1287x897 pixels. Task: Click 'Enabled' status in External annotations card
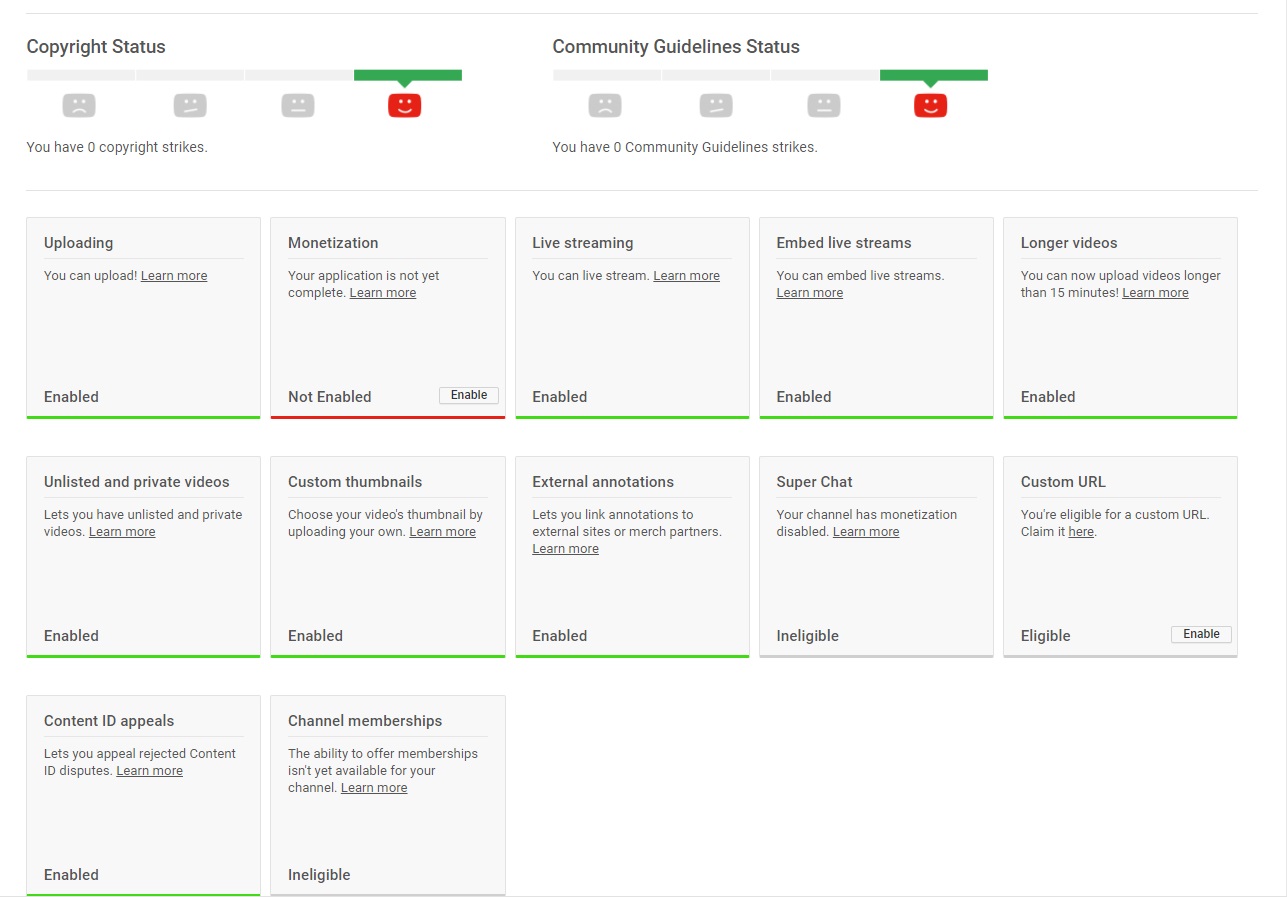click(560, 636)
